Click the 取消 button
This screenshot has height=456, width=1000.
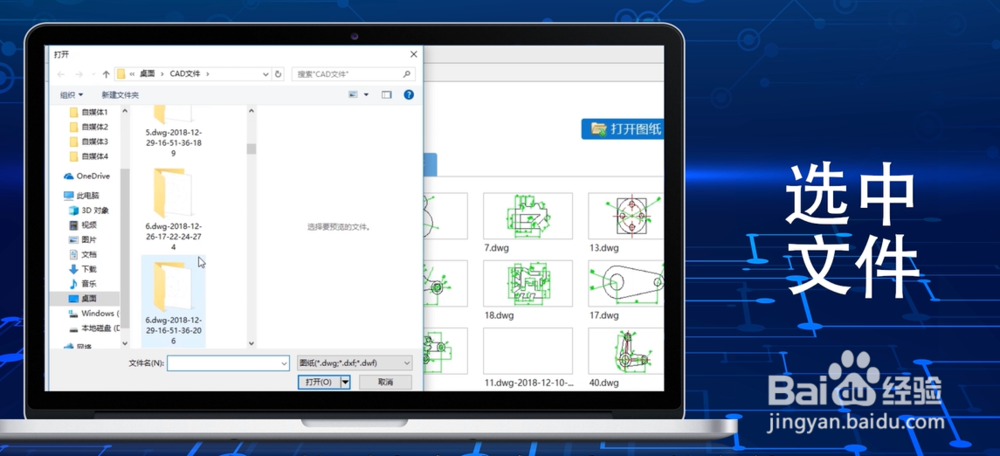[x=385, y=382]
